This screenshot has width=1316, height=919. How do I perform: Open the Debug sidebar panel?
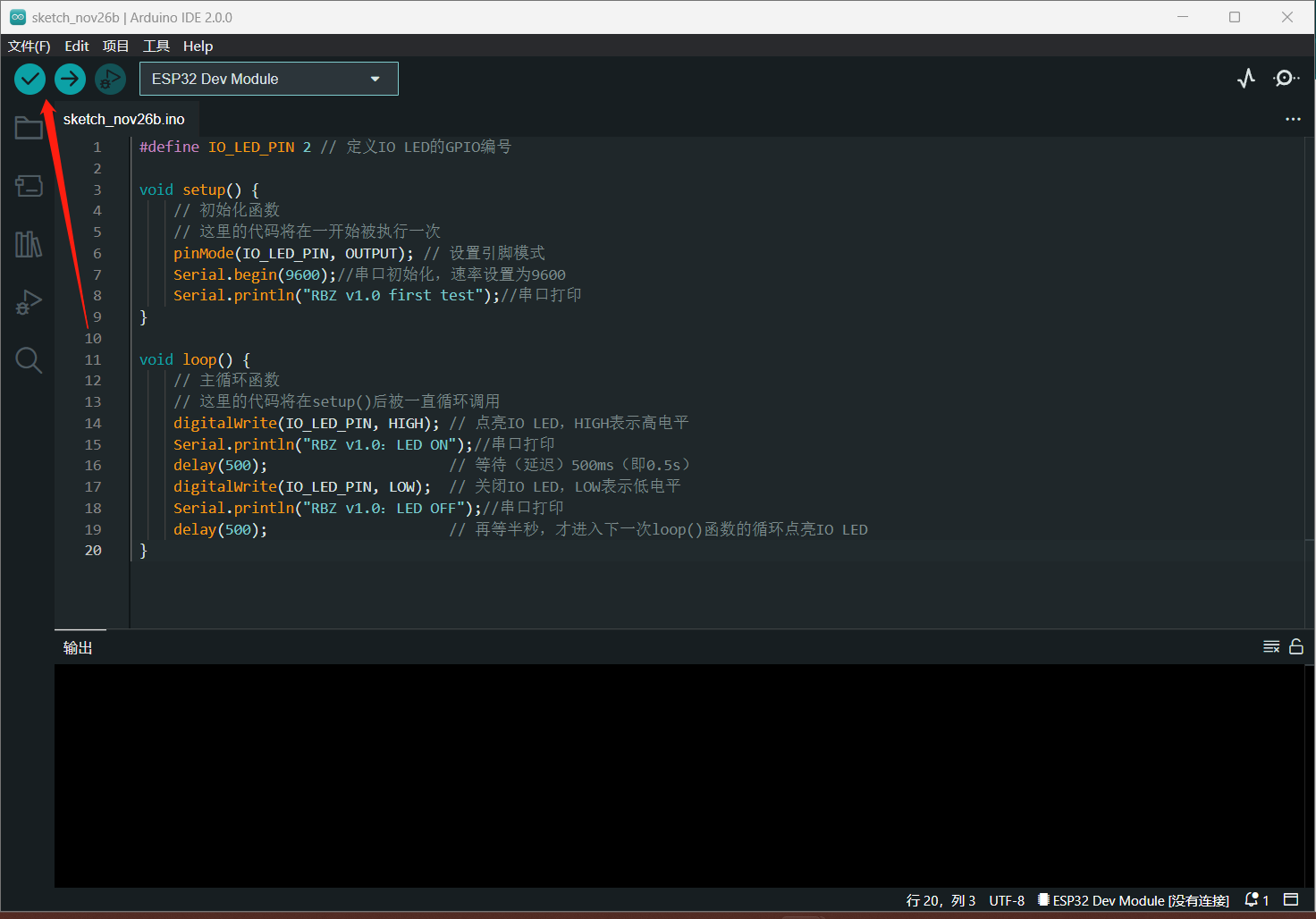click(29, 302)
